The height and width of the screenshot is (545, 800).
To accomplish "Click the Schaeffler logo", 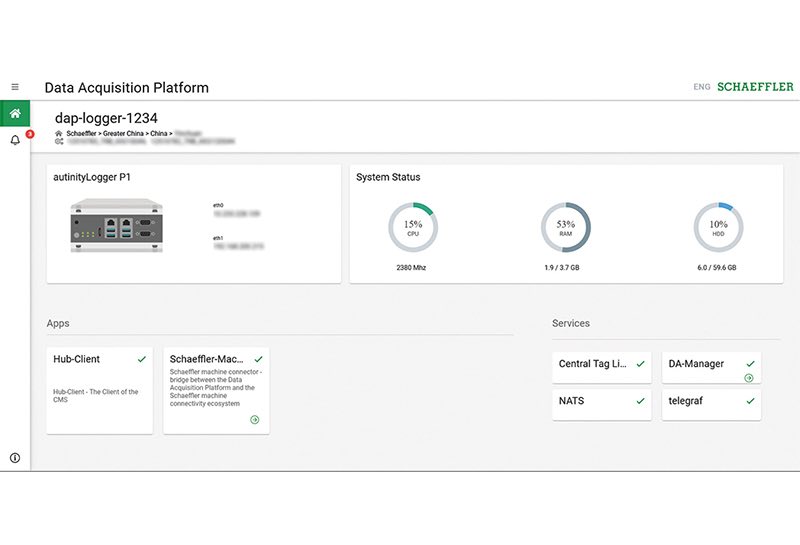I will pos(757,87).
